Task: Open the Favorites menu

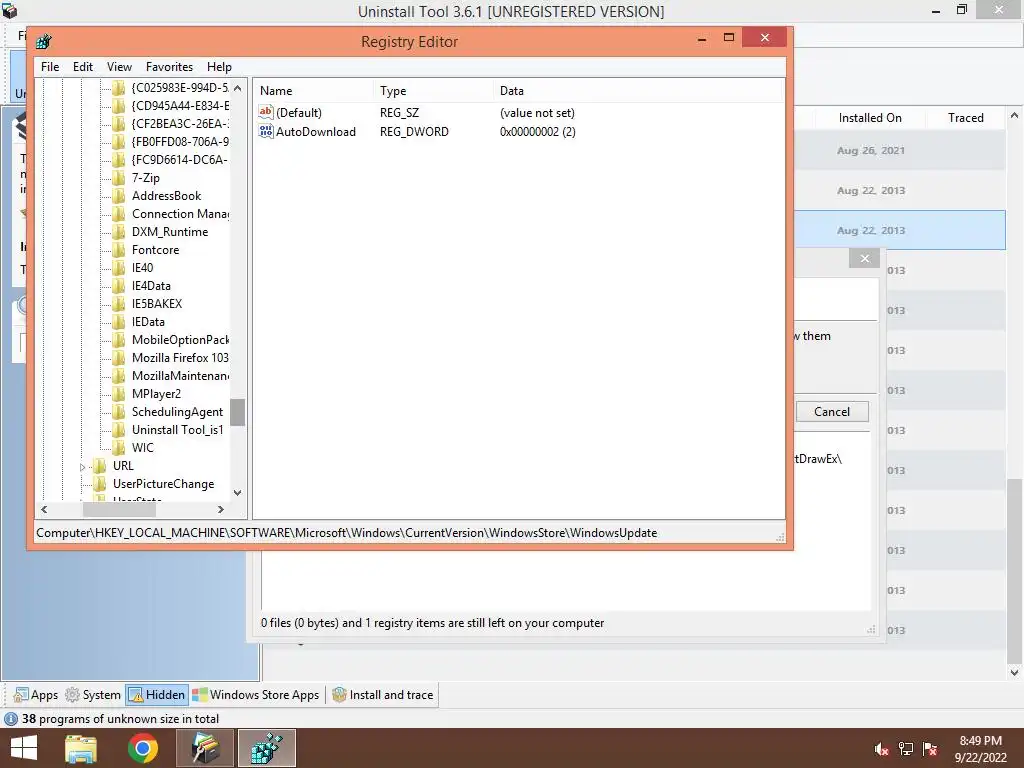Action: click(169, 67)
